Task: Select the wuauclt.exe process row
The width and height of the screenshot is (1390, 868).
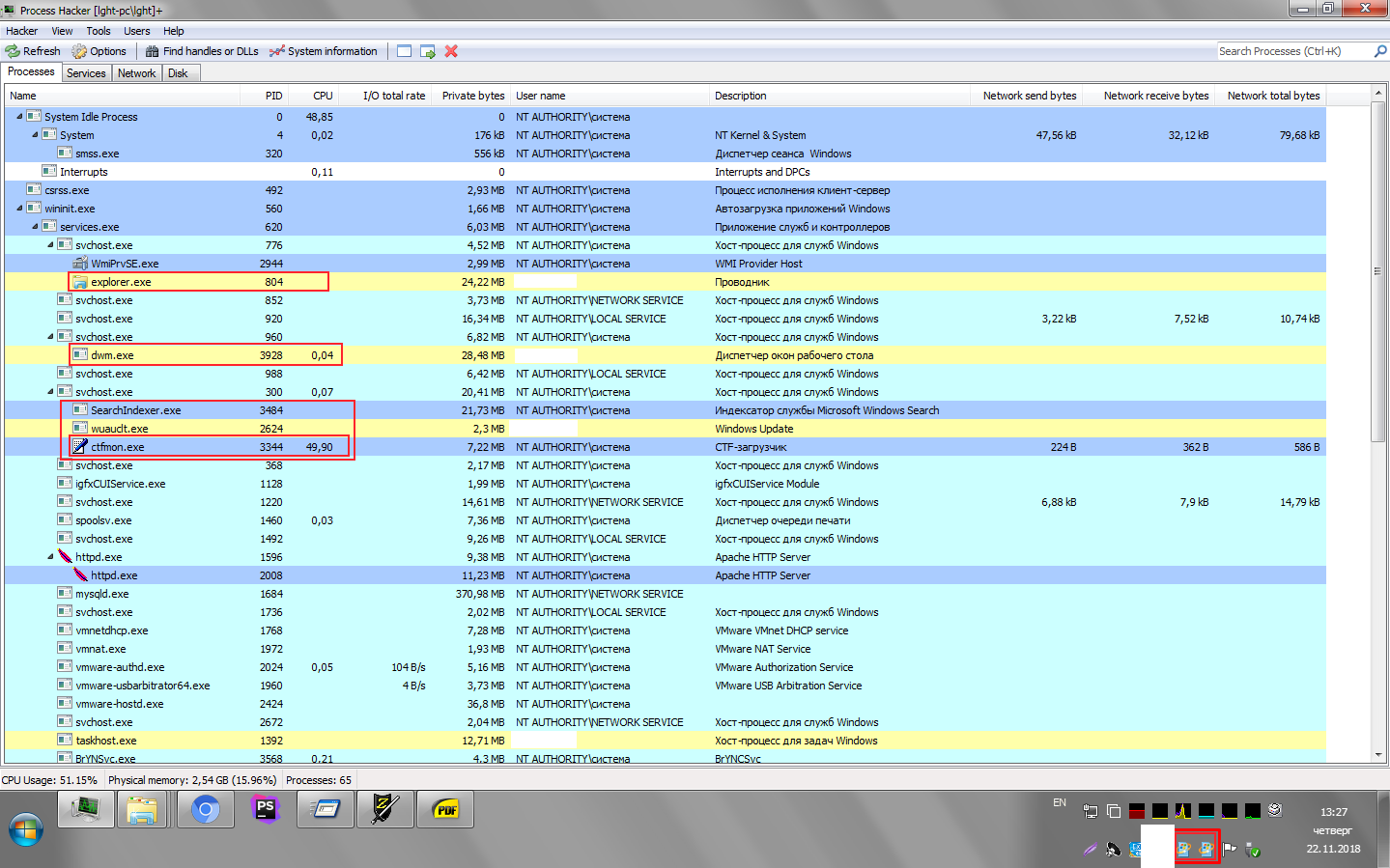Action: 666,429
